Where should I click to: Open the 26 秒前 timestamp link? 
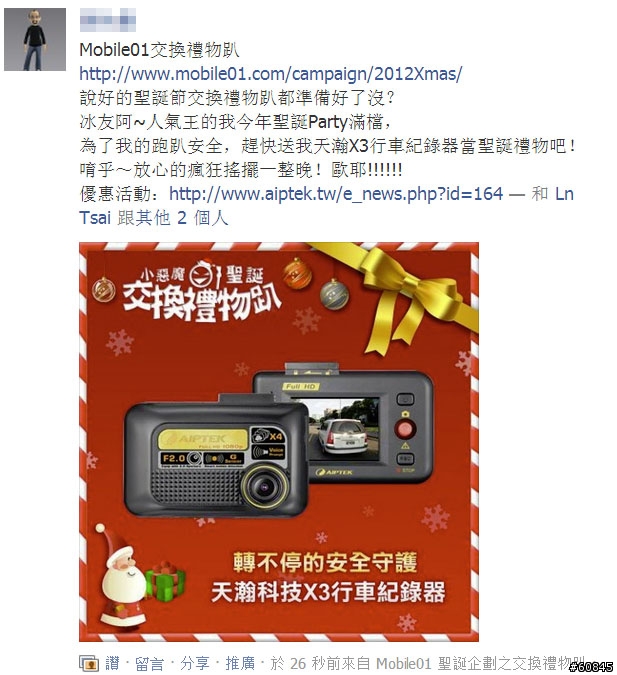point(315,663)
